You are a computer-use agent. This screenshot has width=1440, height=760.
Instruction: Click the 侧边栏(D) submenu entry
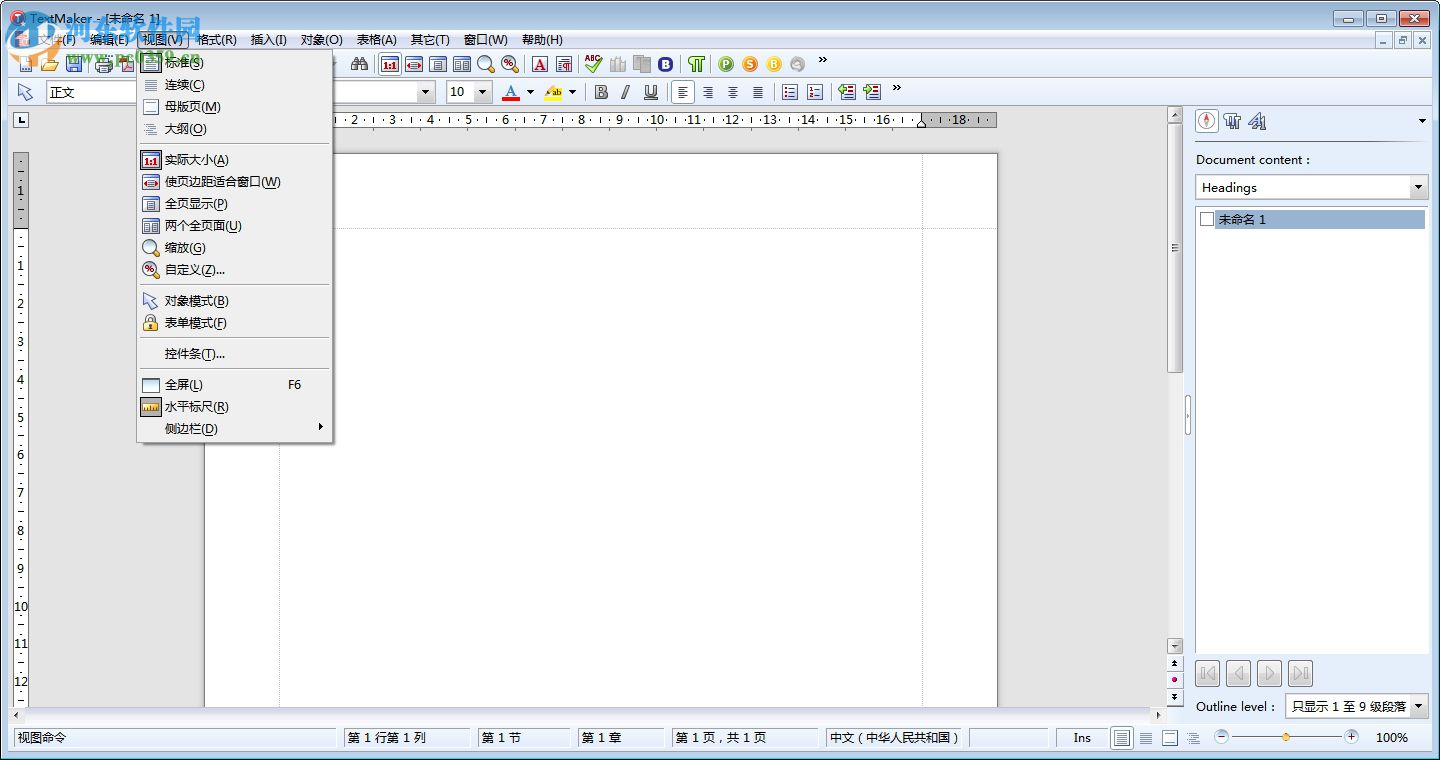(191, 429)
